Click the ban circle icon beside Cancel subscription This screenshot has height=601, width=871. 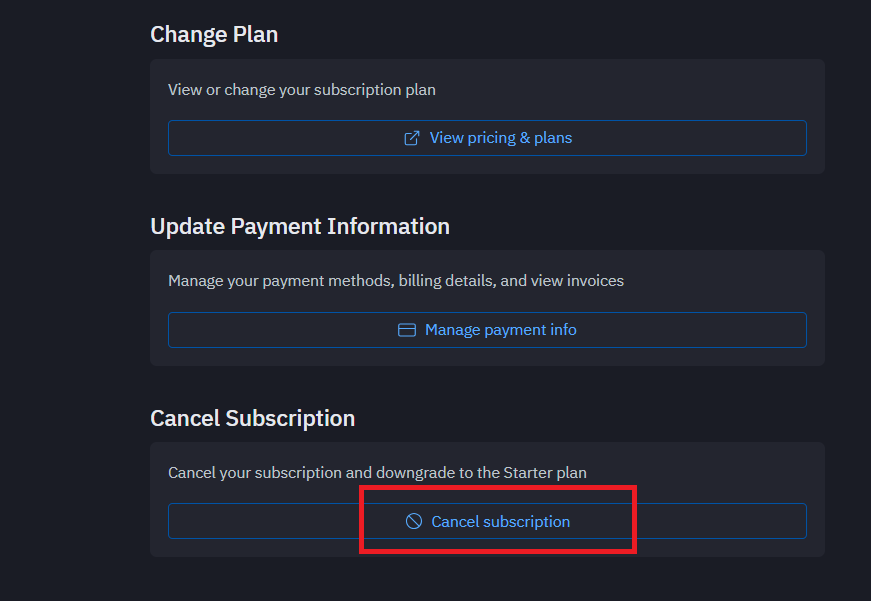414,522
